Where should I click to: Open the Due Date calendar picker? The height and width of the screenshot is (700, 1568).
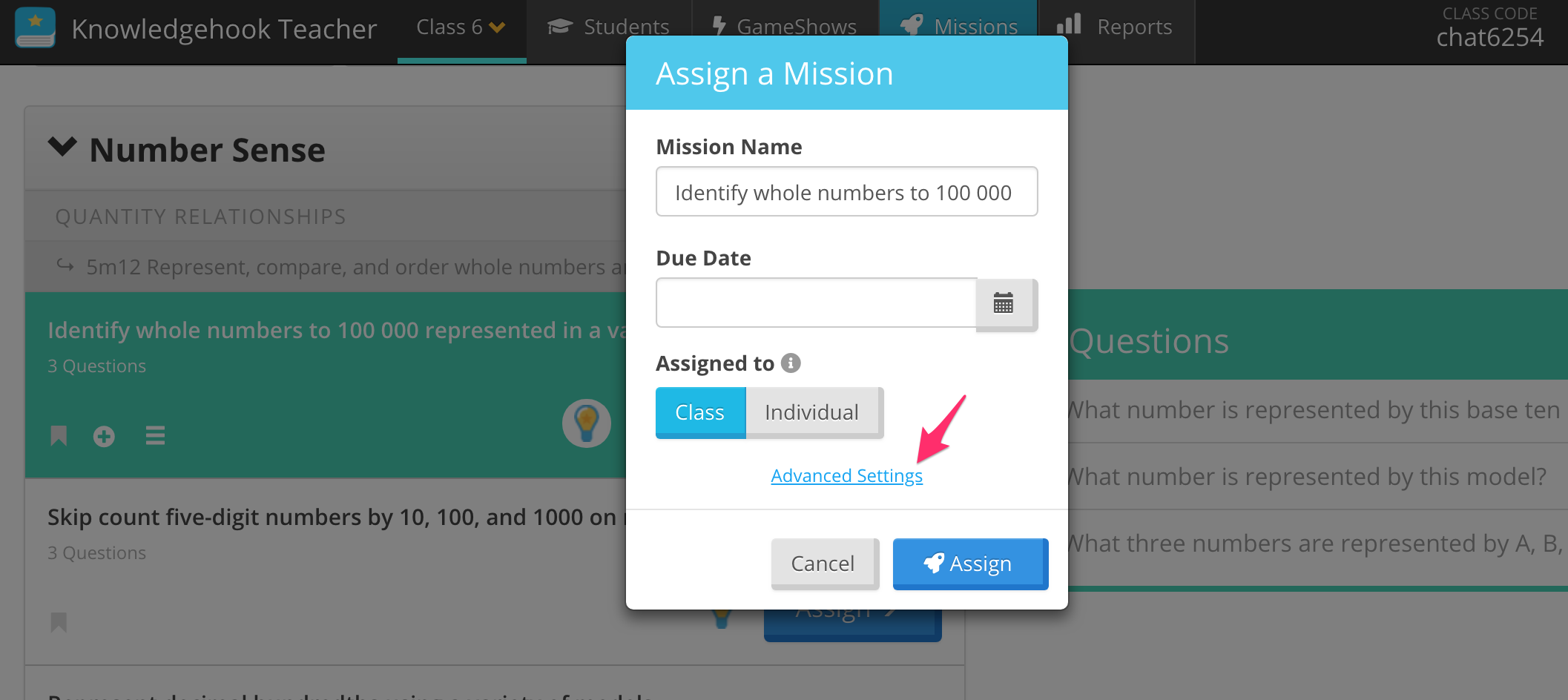1005,303
